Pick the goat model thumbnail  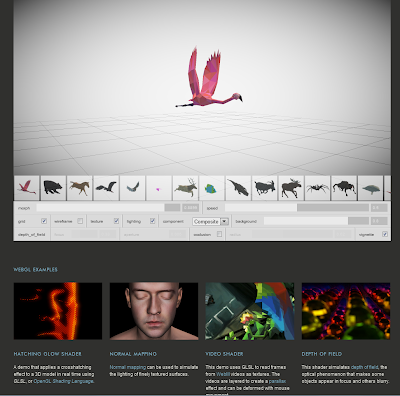(265, 188)
